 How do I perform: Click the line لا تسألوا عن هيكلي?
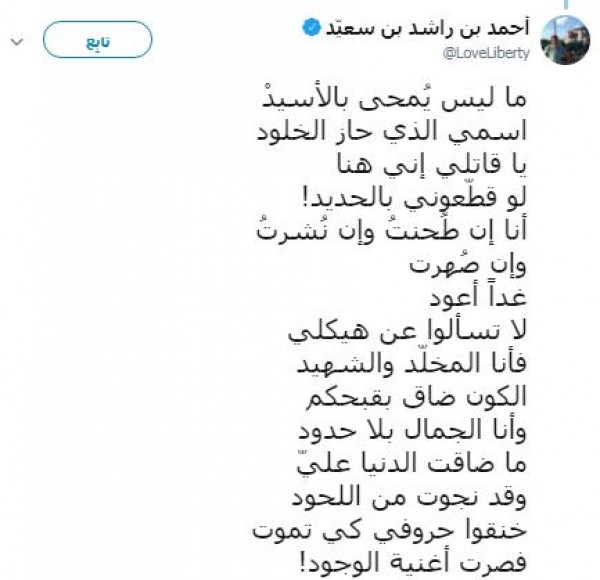click(x=408, y=331)
